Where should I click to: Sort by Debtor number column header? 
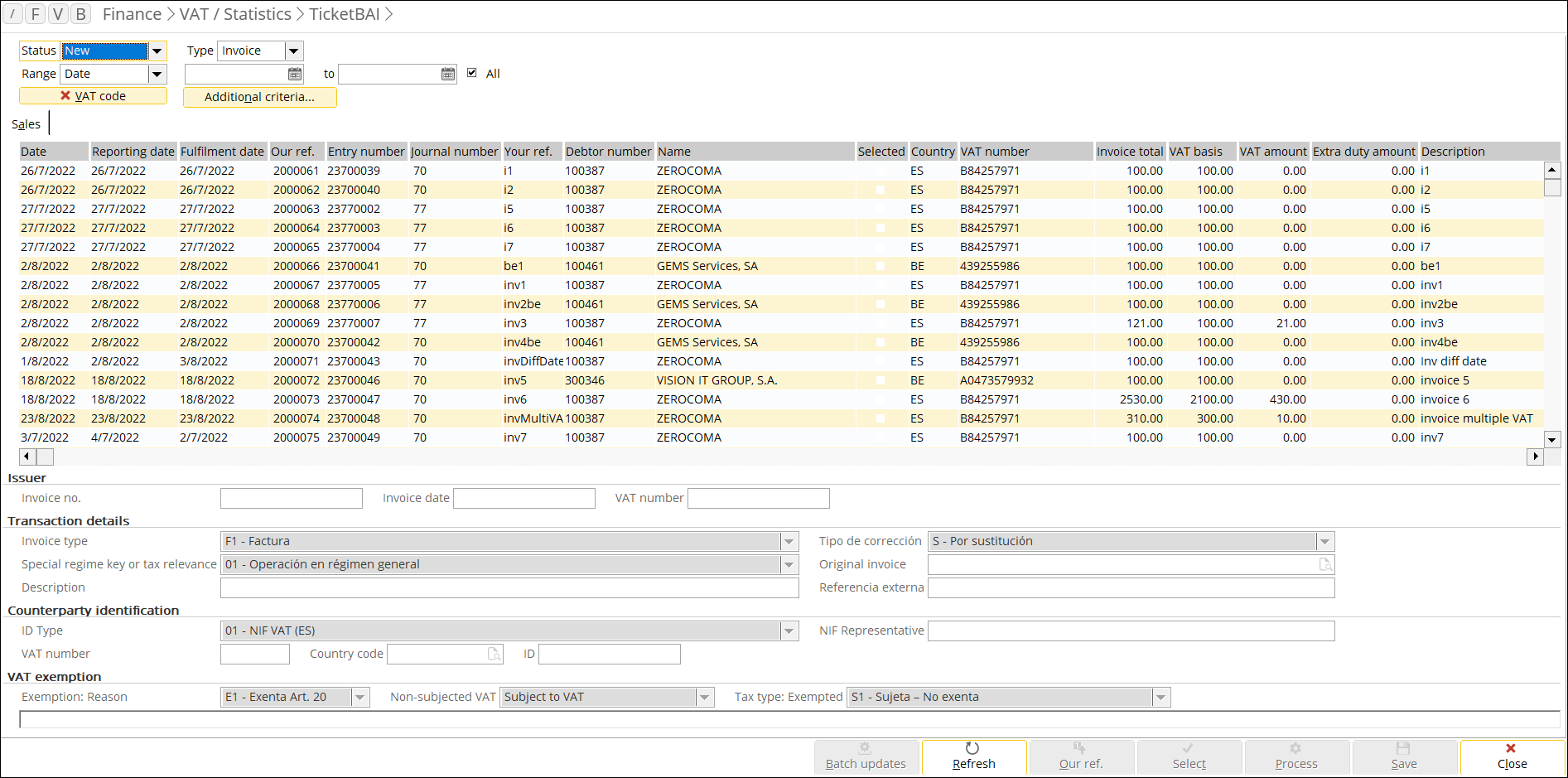tap(609, 152)
